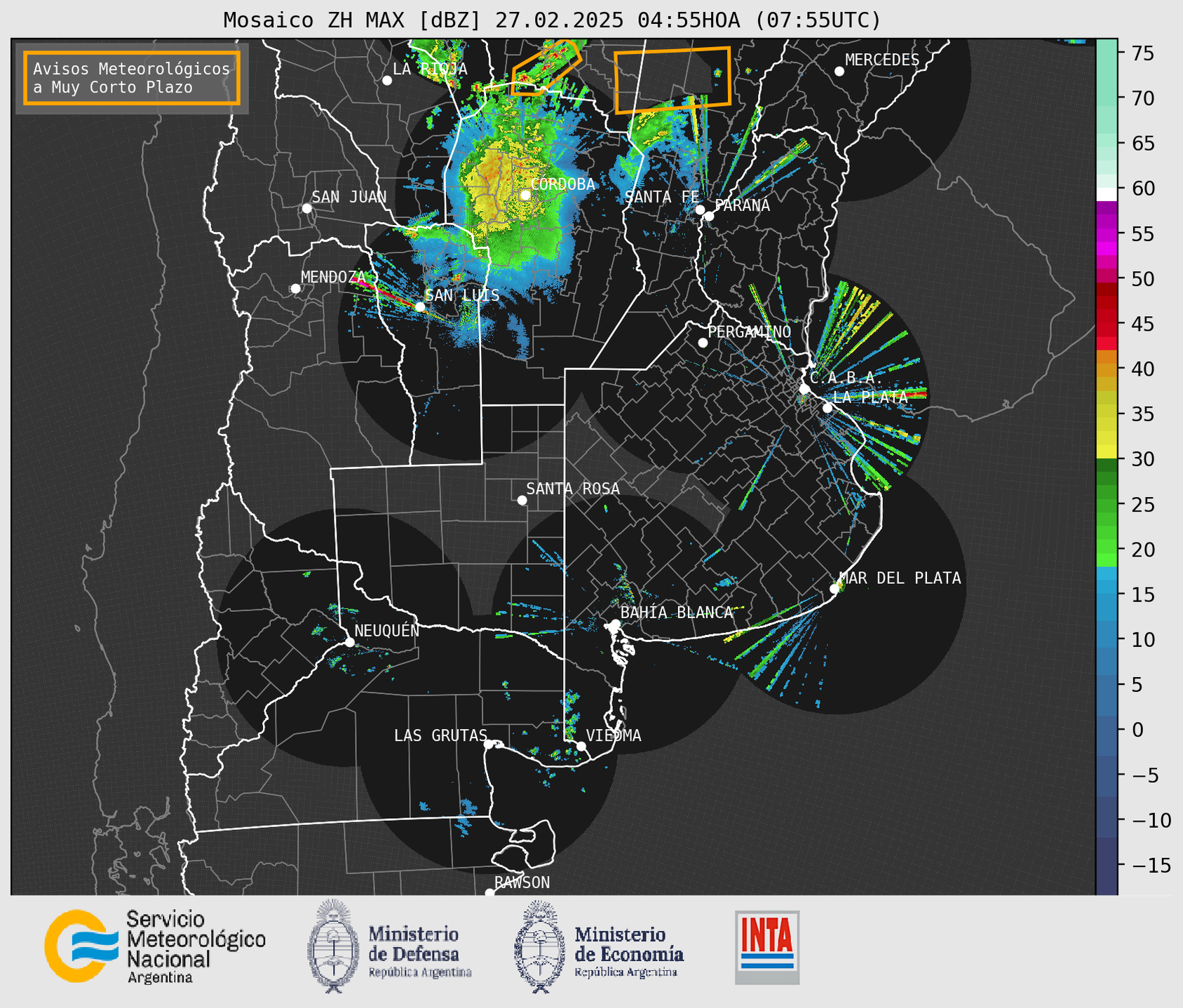Click the Santa Fe city marker
This screenshot has height=1008, width=1183.
(700, 210)
